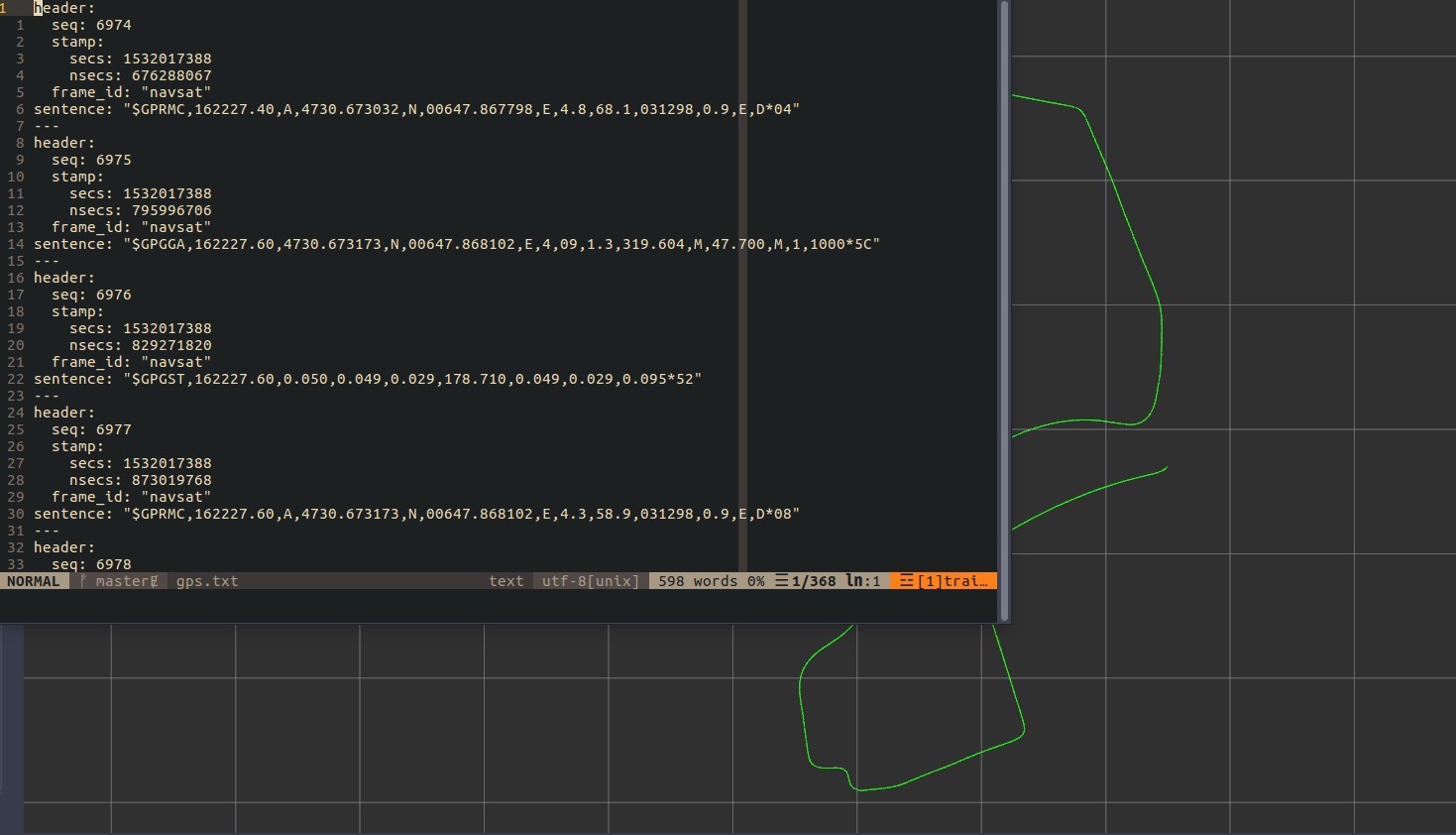Click 'stamp:' on relative line 2
Screen dimensions: 1456x835
[x=77, y=42]
